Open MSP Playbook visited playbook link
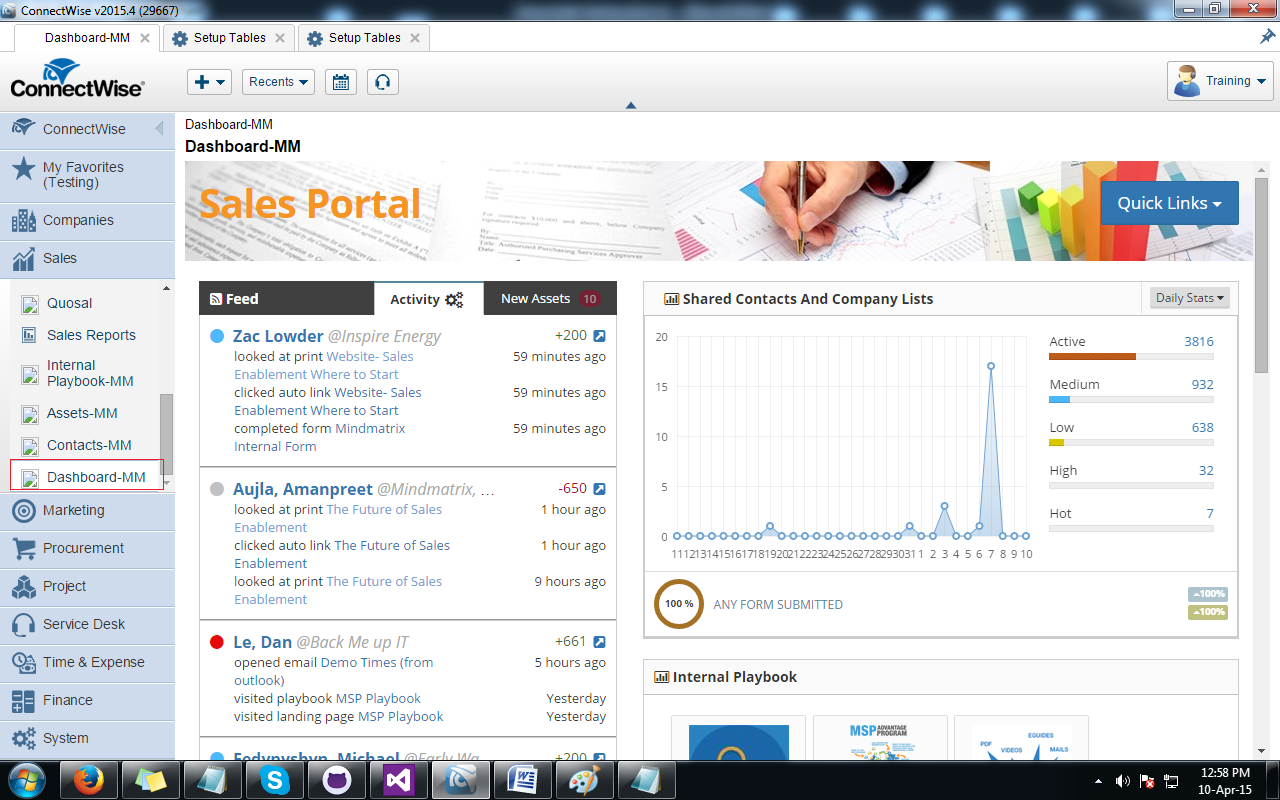The image size is (1280, 800). point(378,698)
